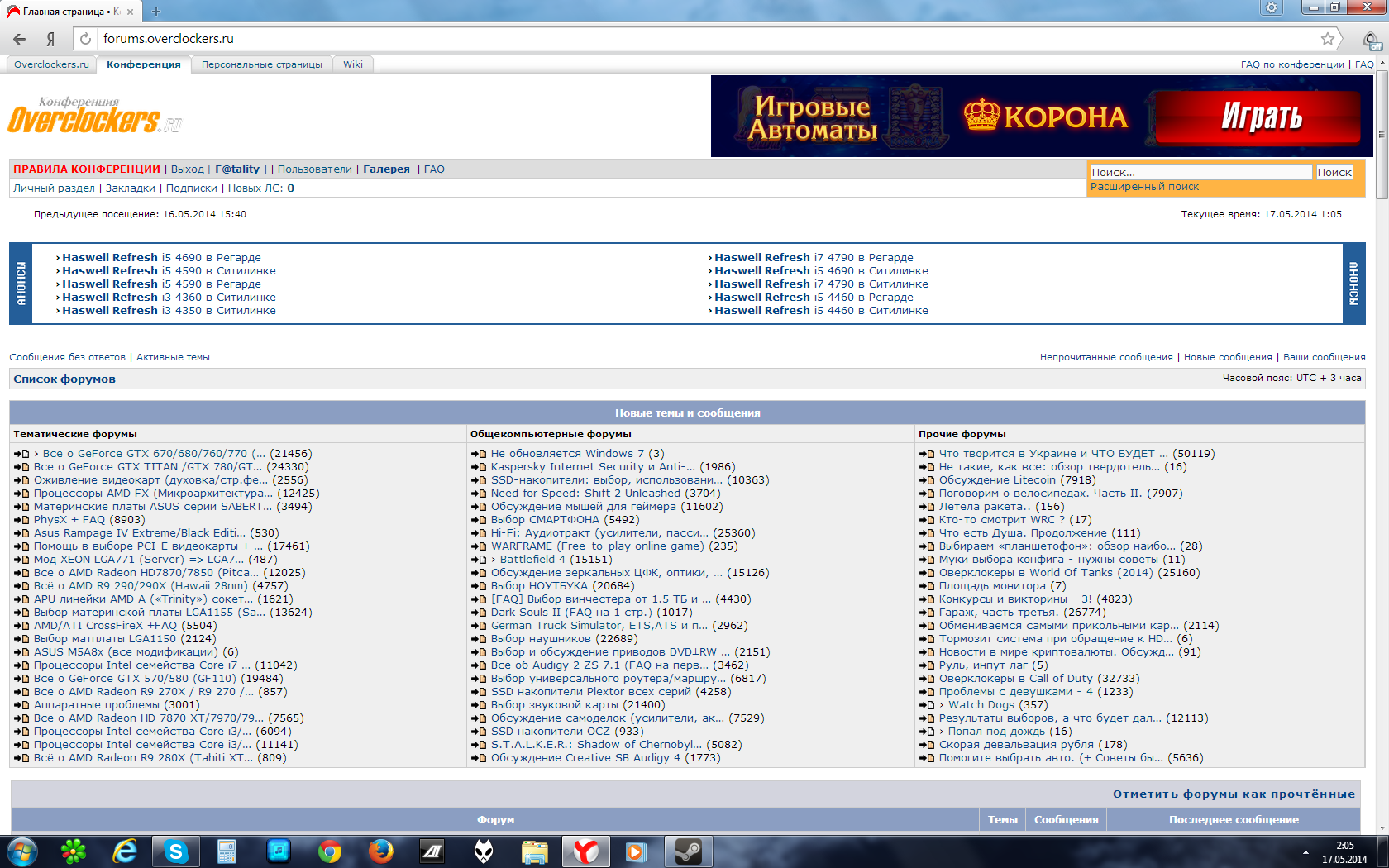Click the Игровые Автоматы banner ad
This screenshot has height=868, width=1389.
[1042, 117]
